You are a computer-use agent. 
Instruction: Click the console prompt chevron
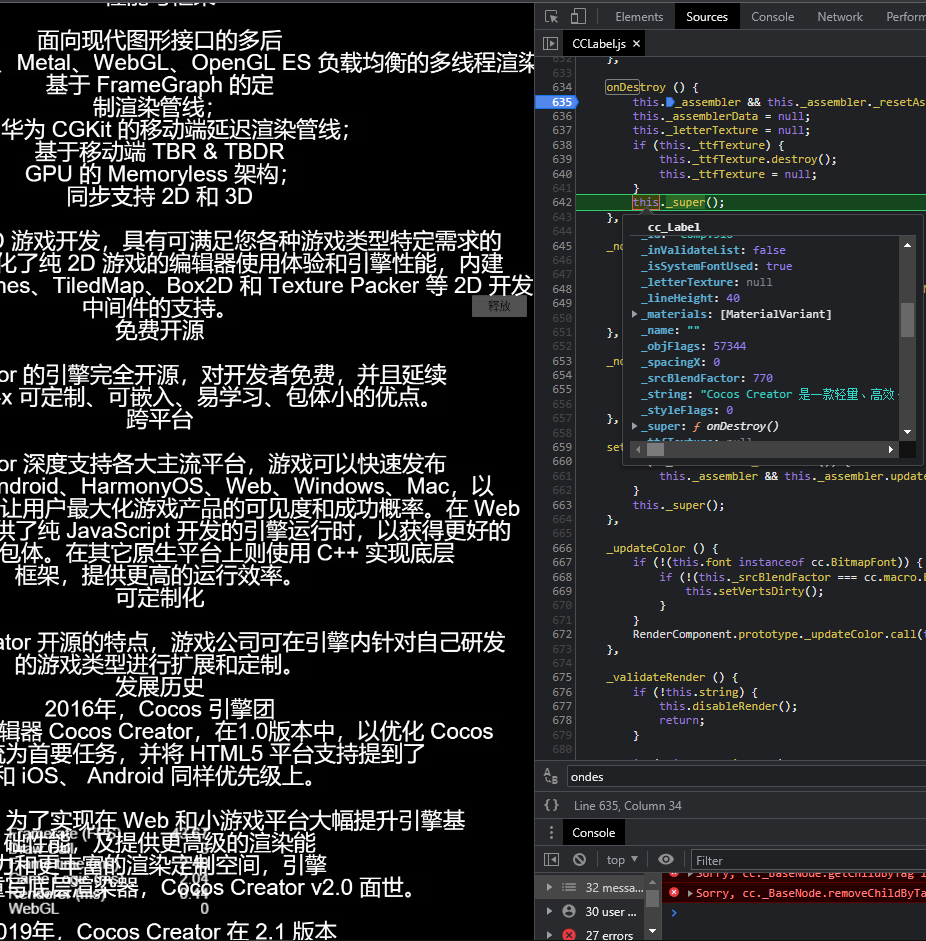[674, 913]
